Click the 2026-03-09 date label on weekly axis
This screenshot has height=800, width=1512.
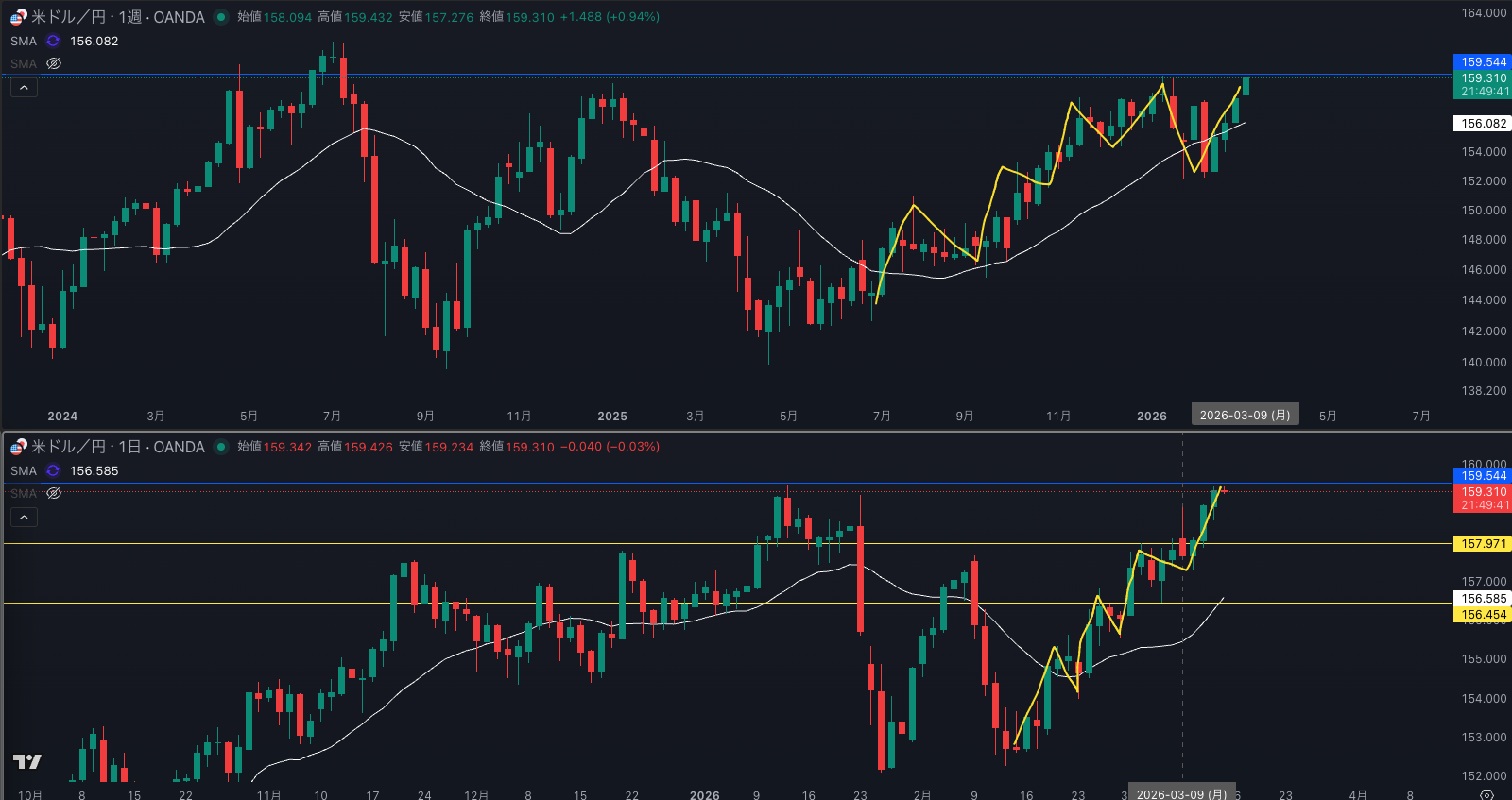(x=1245, y=416)
